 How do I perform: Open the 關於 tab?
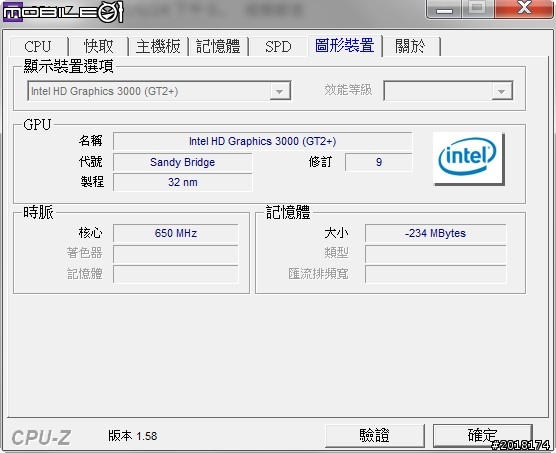coord(411,46)
